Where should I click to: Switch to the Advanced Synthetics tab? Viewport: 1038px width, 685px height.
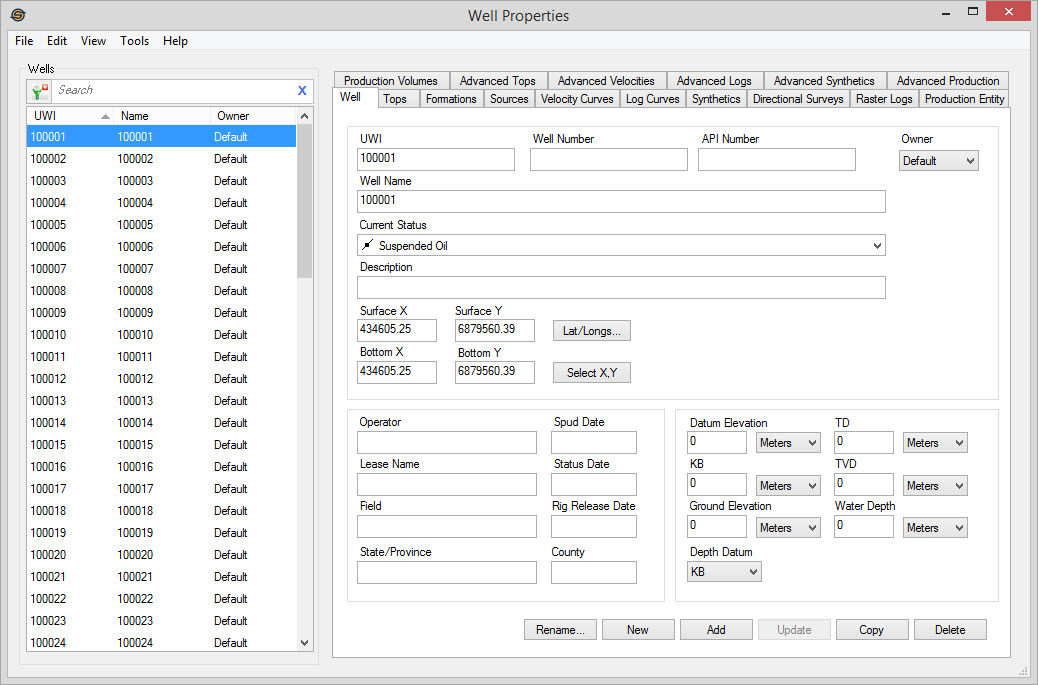[823, 81]
